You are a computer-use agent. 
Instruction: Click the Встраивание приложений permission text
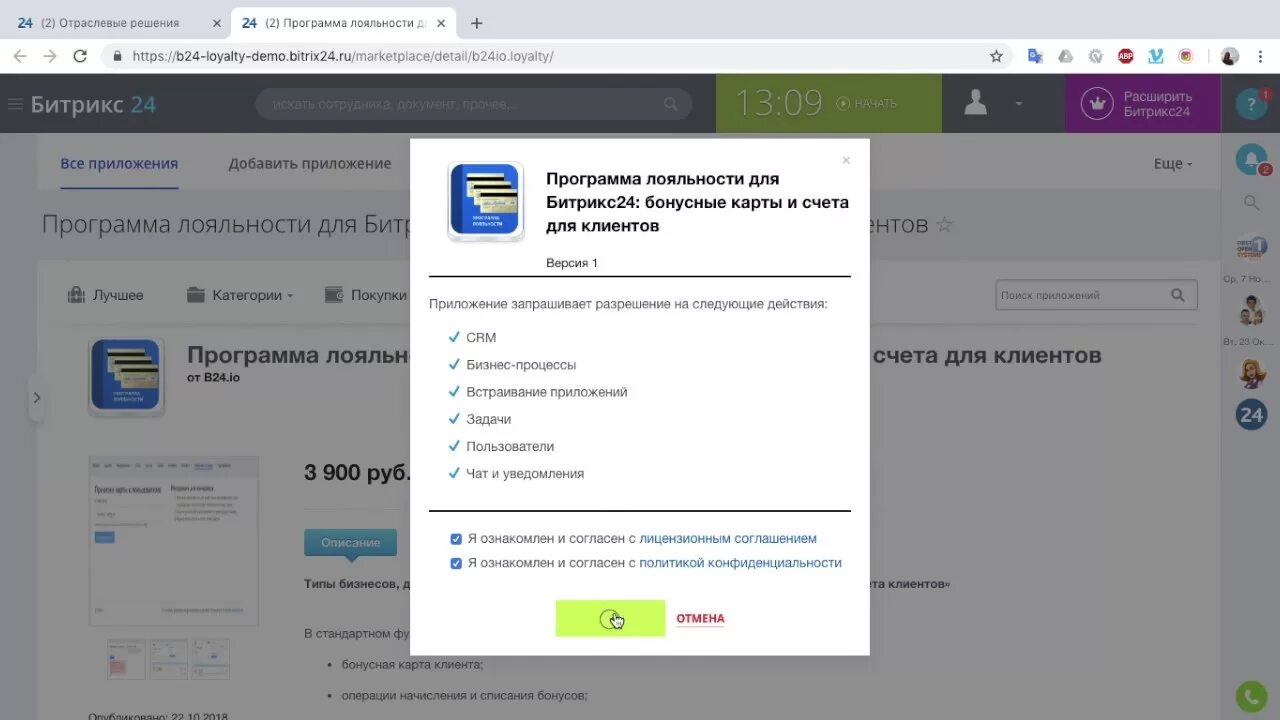547,392
